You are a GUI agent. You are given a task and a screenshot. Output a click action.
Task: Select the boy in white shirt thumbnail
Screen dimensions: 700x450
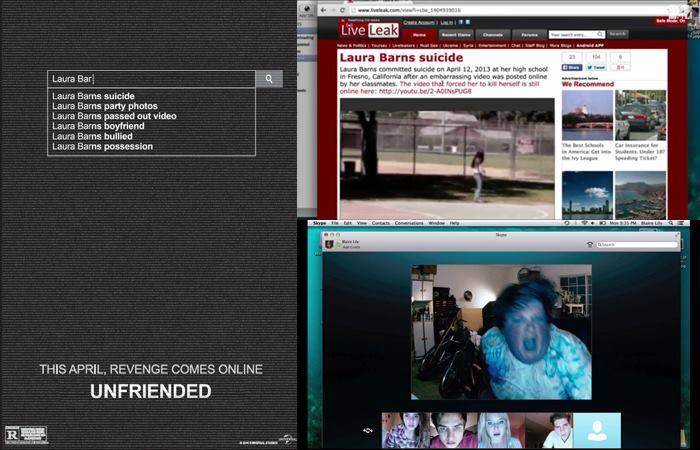549,430
